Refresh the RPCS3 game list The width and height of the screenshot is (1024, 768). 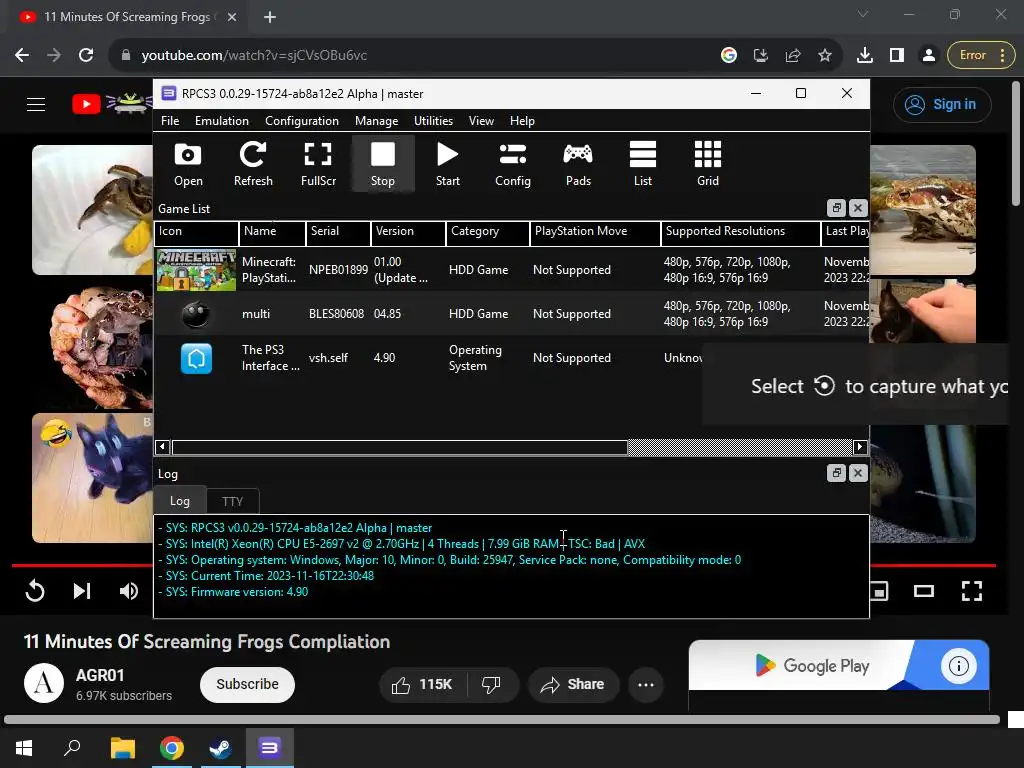(253, 164)
